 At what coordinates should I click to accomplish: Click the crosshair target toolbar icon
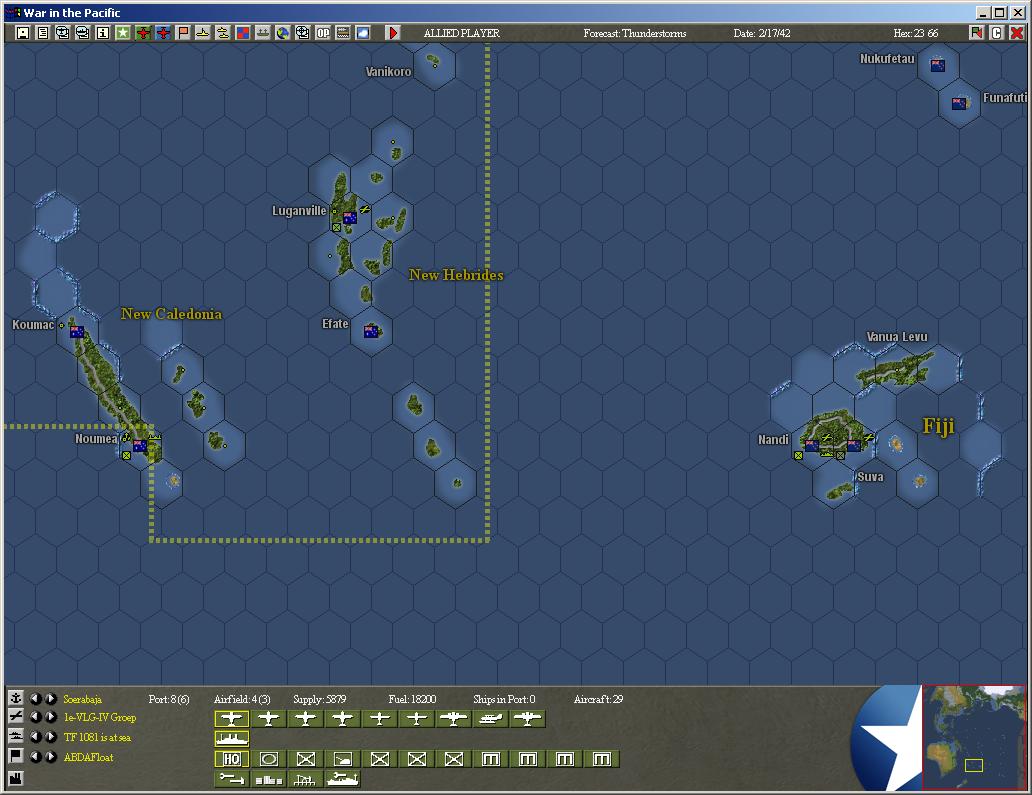(x=303, y=33)
